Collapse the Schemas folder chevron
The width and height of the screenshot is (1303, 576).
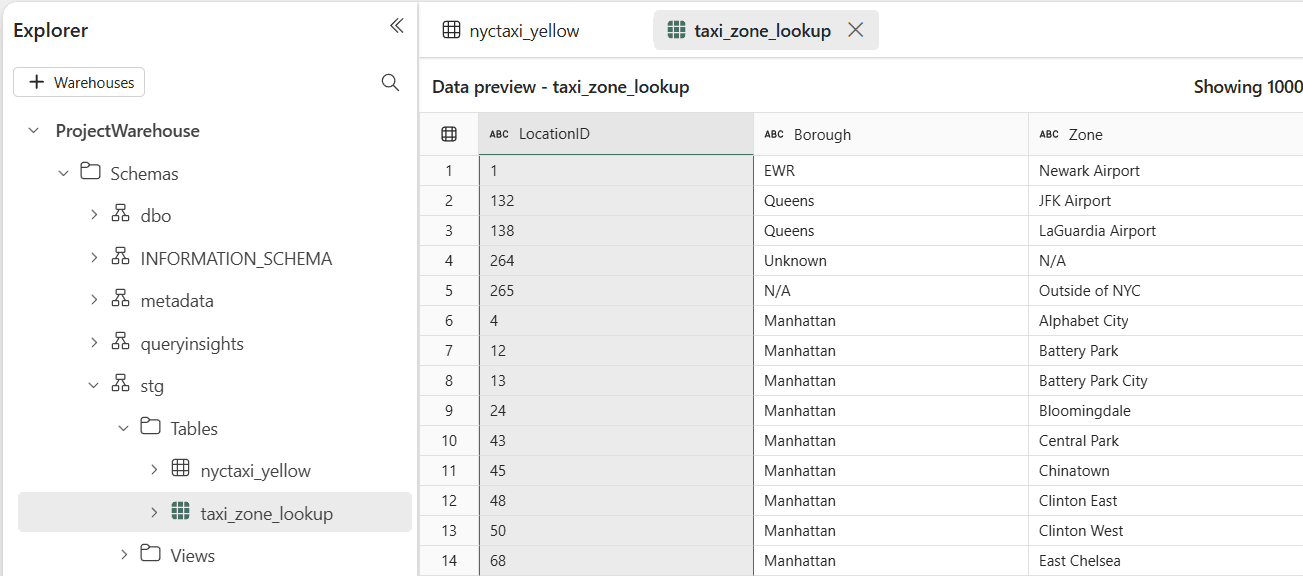click(x=64, y=173)
